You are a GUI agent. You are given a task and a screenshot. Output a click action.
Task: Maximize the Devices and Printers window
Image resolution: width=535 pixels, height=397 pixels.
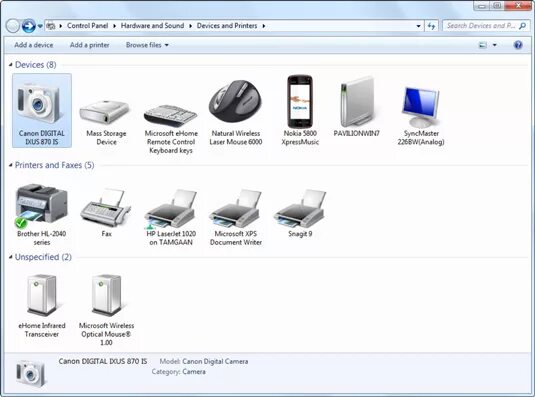(497, 5)
